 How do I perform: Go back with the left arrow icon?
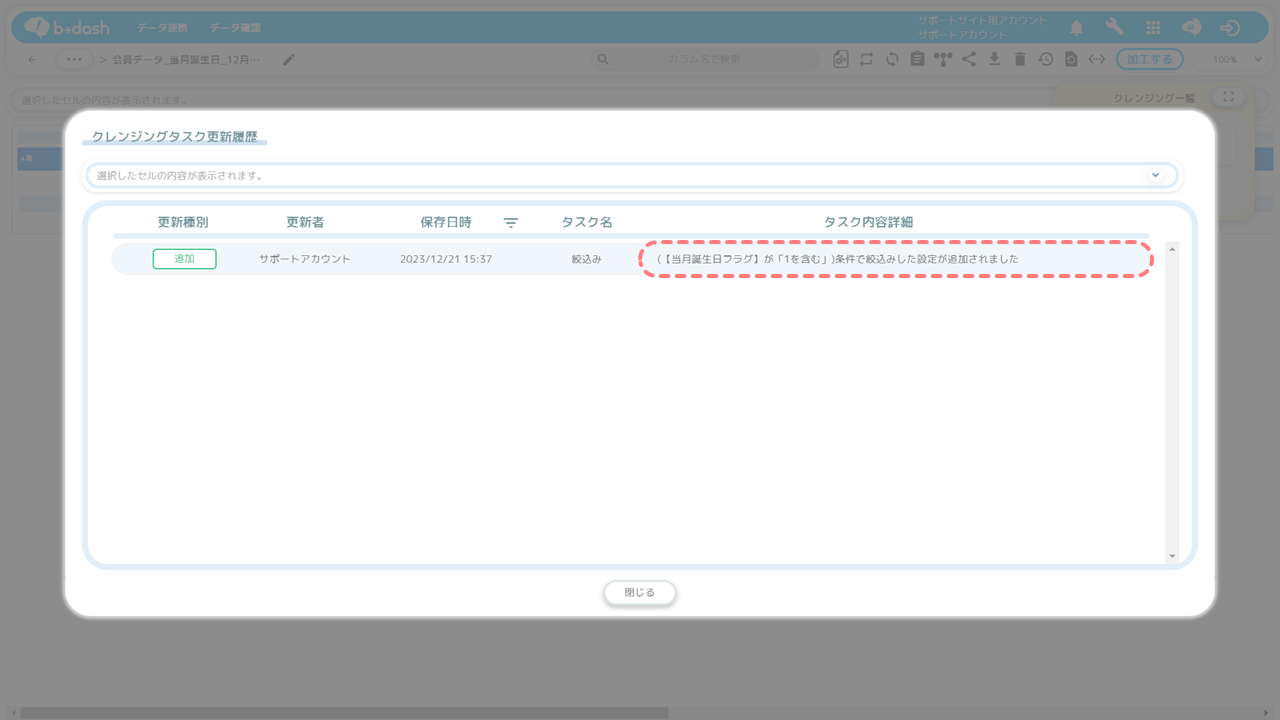(32, 59)
